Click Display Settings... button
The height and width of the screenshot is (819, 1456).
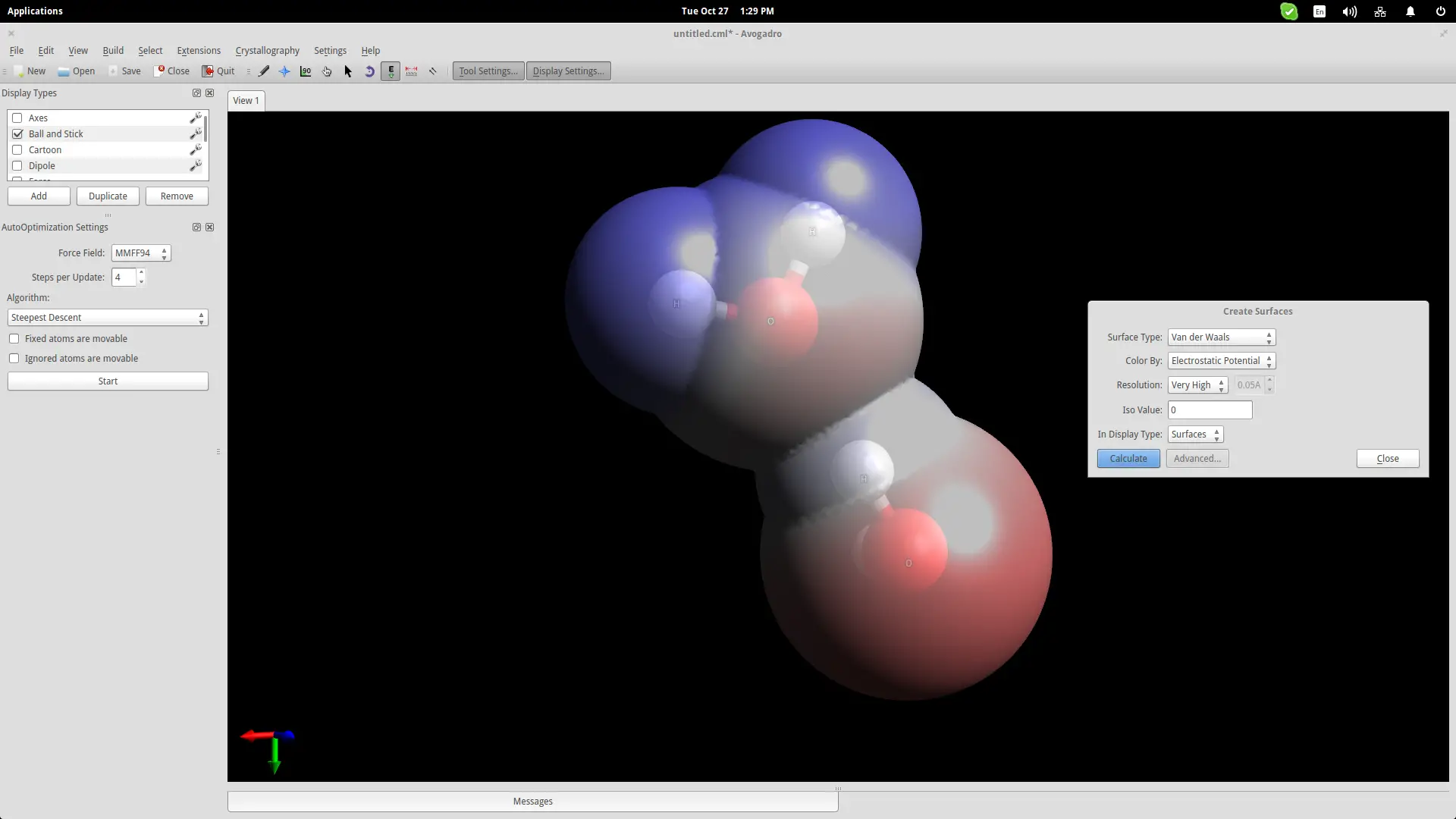tap(568, 71)
